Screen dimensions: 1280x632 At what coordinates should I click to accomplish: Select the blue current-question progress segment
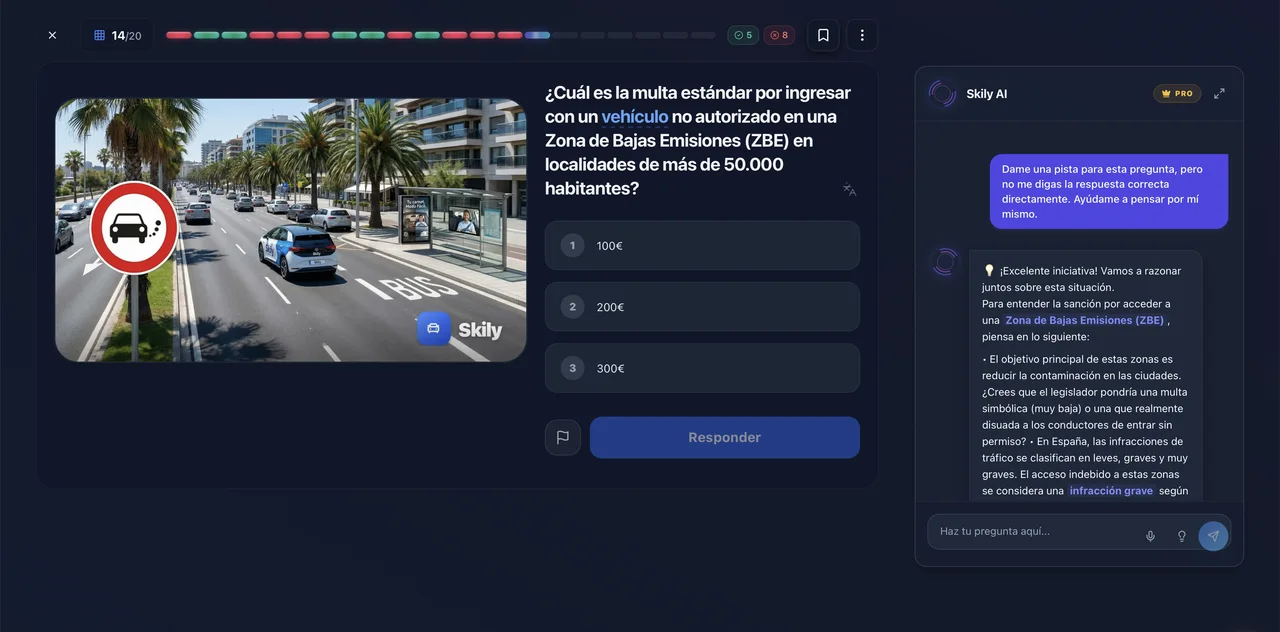[x=537, y=35]
